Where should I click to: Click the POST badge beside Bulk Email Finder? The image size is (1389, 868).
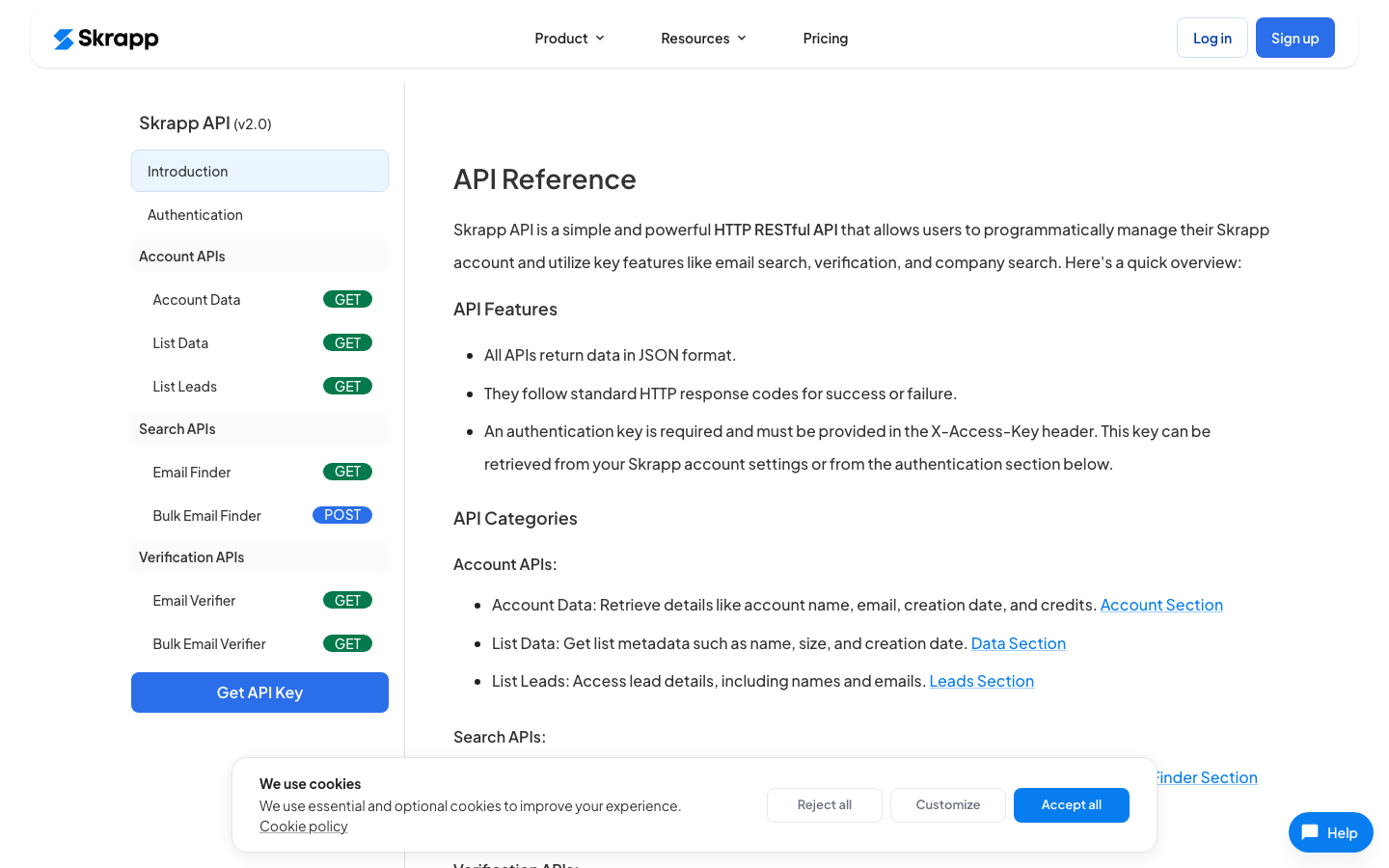(x=342, y=515)
